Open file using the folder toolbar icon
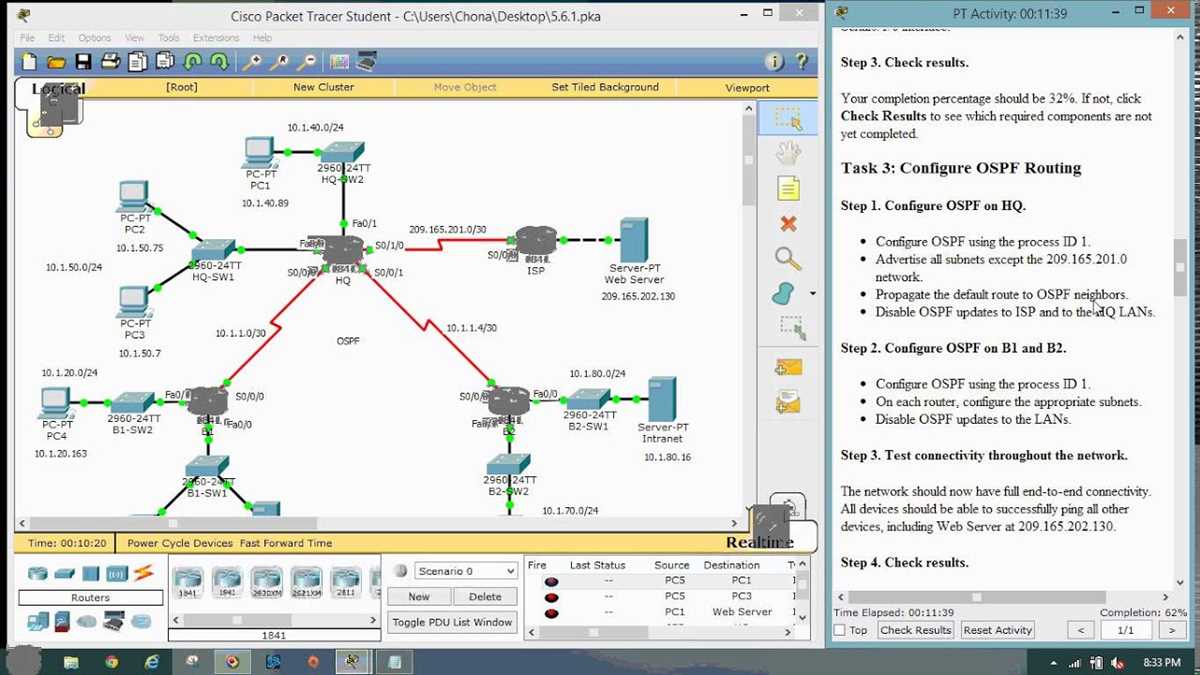This screenshot has height=675, width=1200. pyautogui.click(x=56, y=62)
